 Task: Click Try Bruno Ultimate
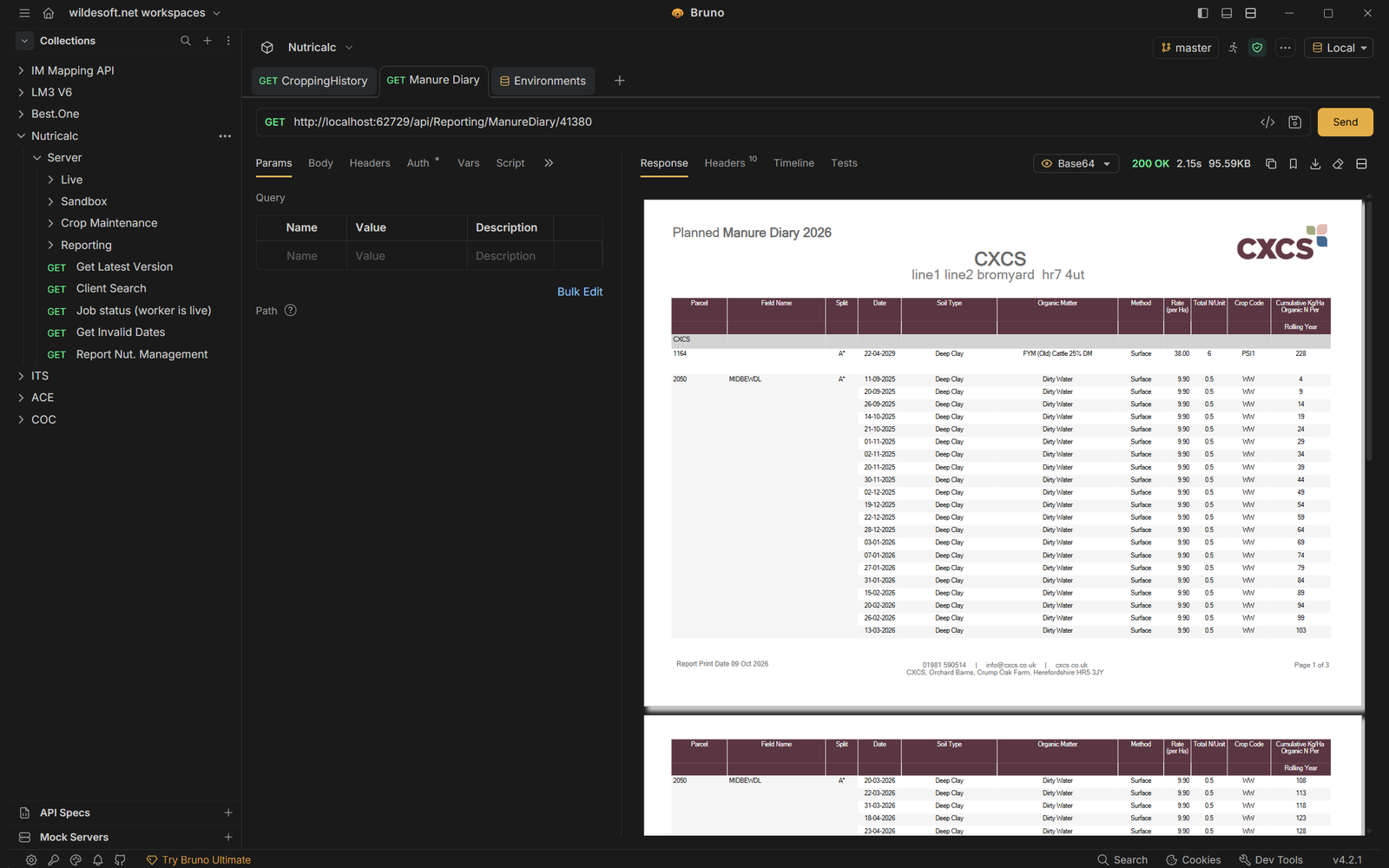point(199,859)
